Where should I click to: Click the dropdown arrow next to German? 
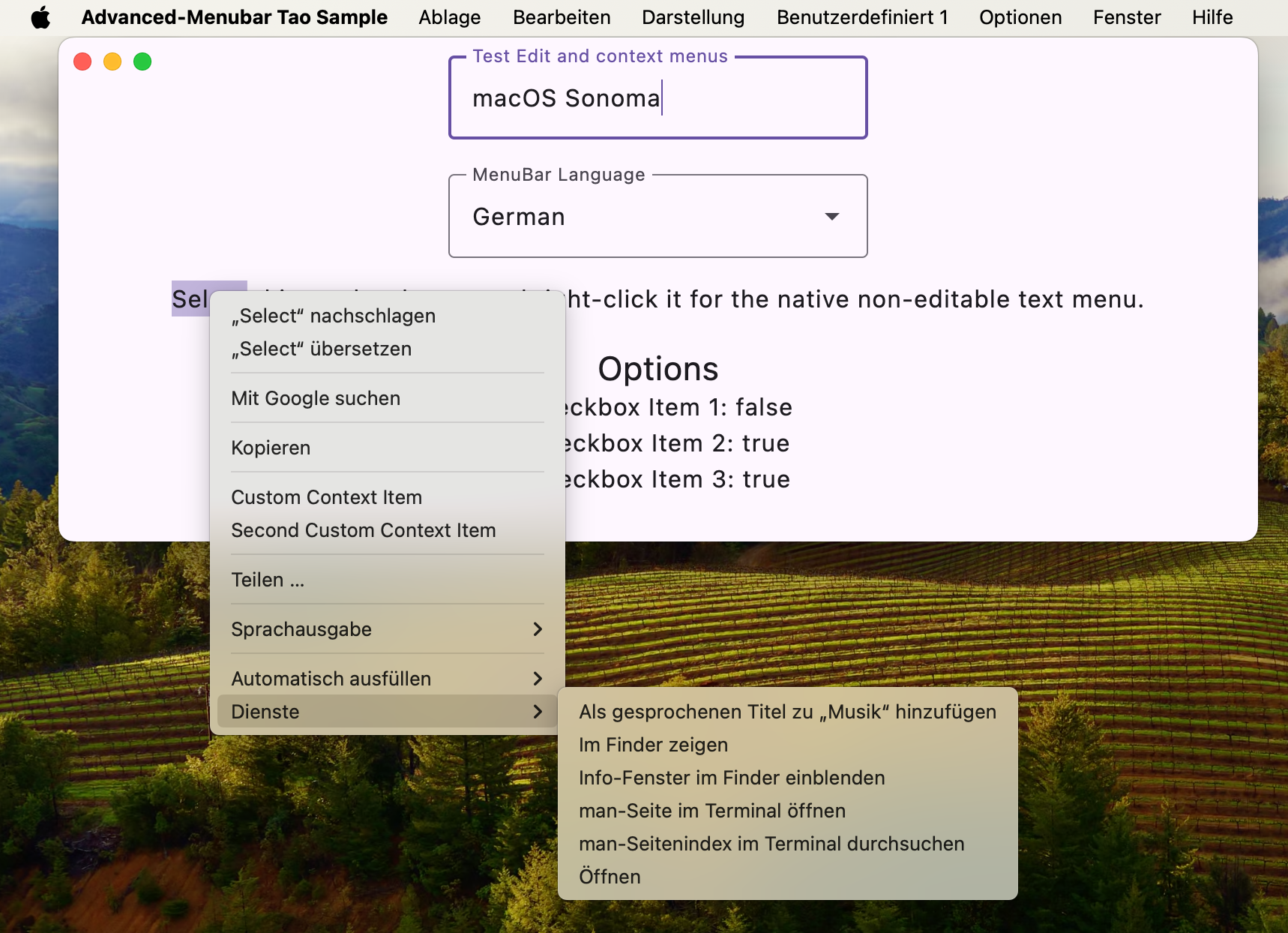[x=831, y=217]
